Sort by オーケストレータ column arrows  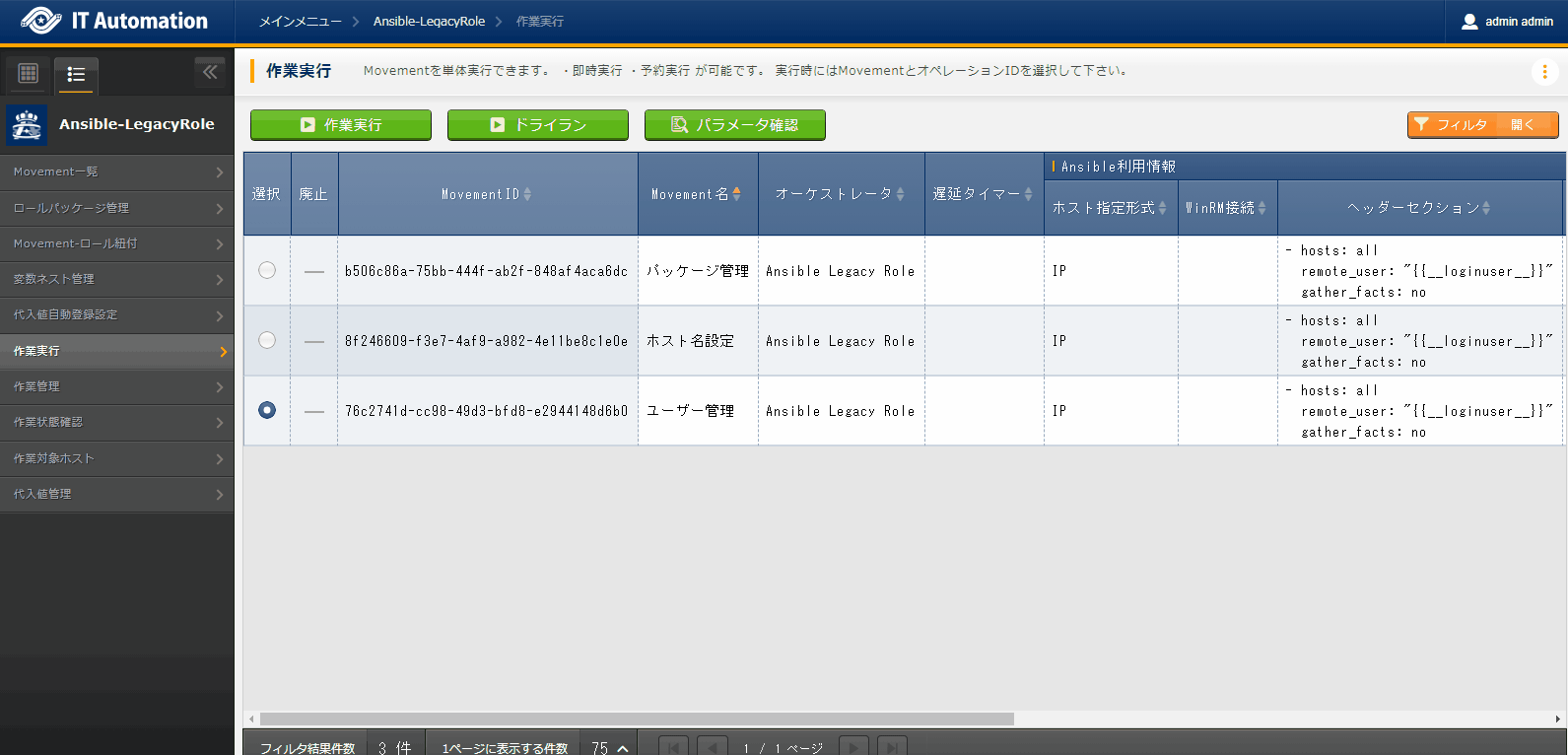(900, 194)
